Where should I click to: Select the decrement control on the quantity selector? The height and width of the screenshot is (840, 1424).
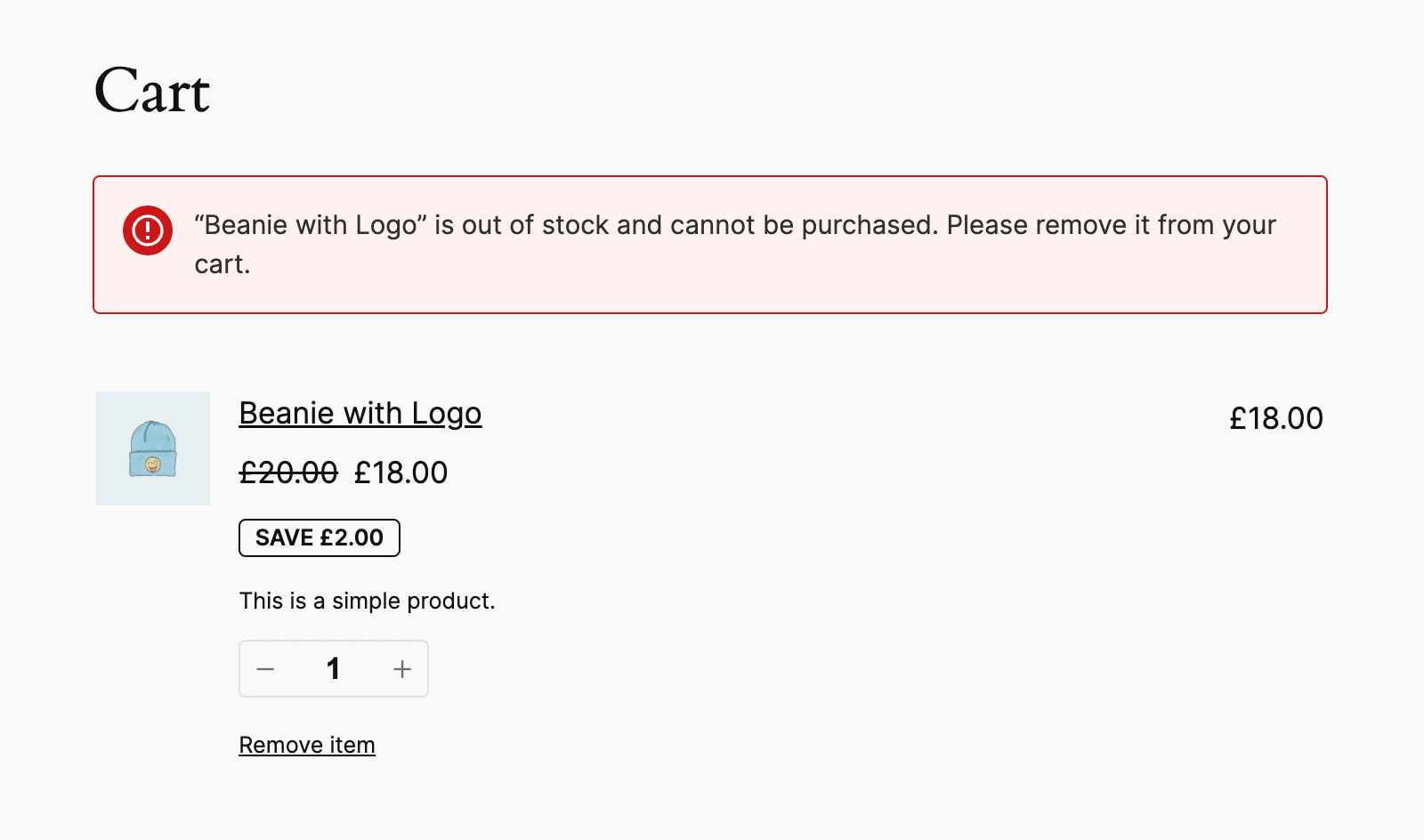(265, 668)
